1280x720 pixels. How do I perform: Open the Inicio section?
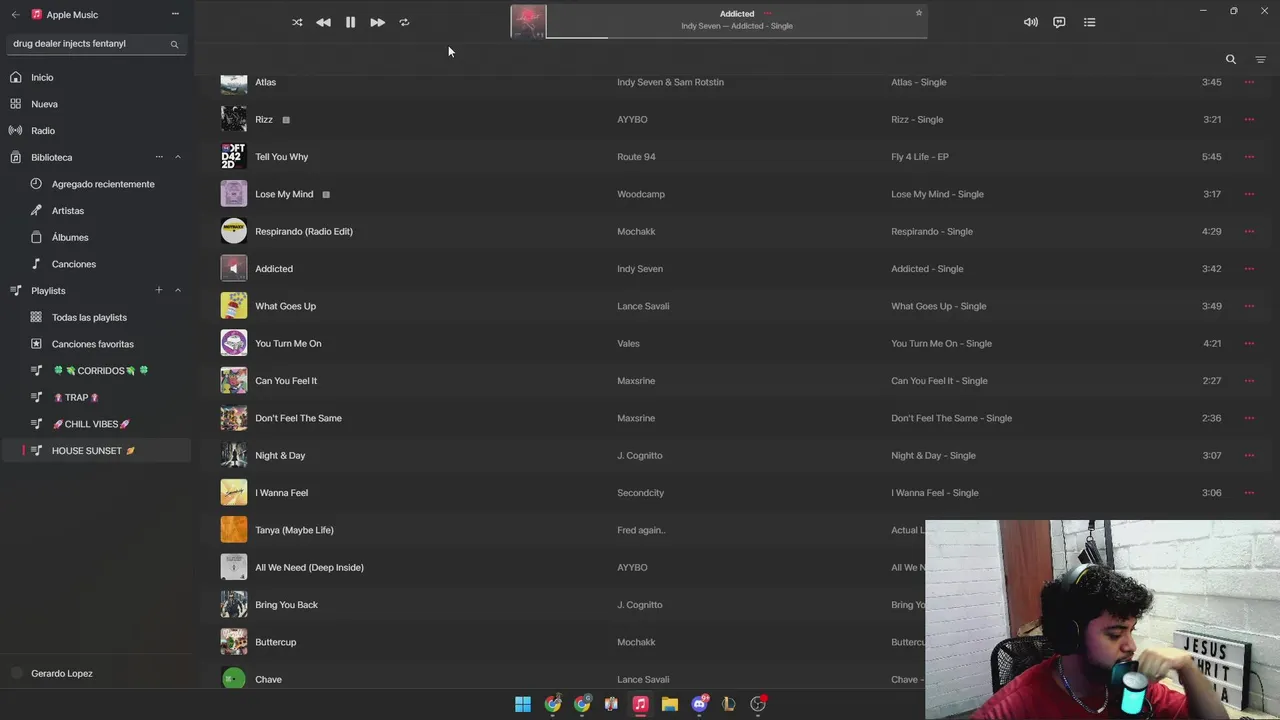(42, 77)
